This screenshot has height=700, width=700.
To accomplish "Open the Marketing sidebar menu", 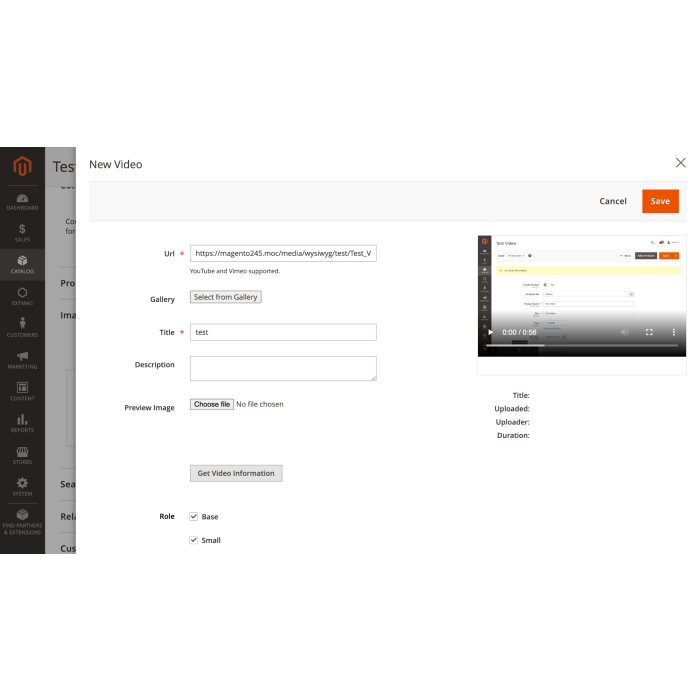I will click(22, 360).
